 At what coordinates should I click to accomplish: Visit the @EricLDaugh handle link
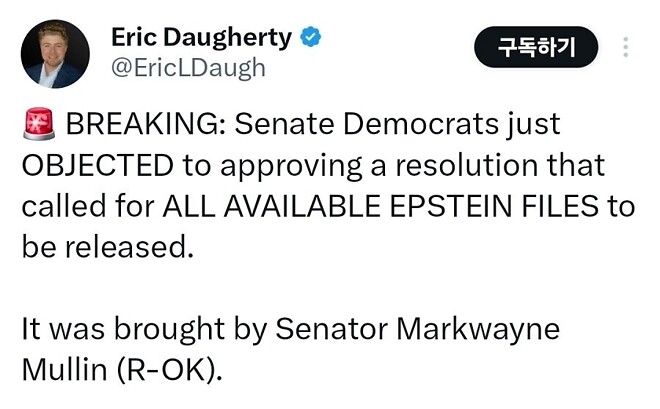(188, 68)
